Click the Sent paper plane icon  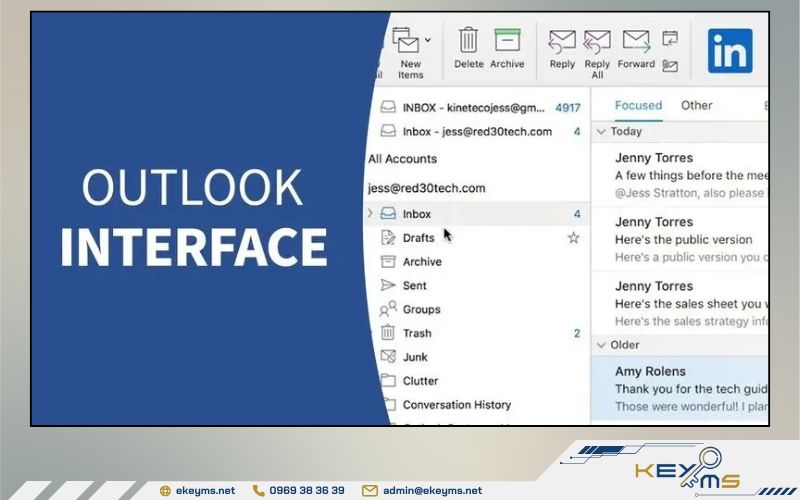point(388,285)
